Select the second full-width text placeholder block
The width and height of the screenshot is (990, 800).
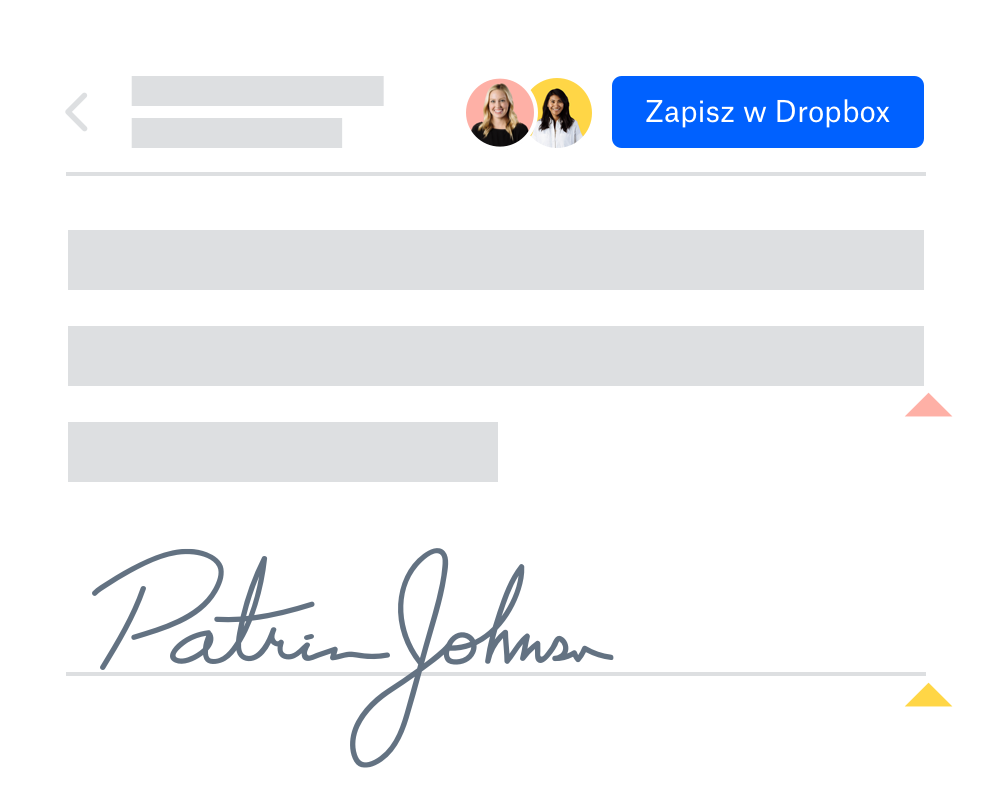point(496,356)
